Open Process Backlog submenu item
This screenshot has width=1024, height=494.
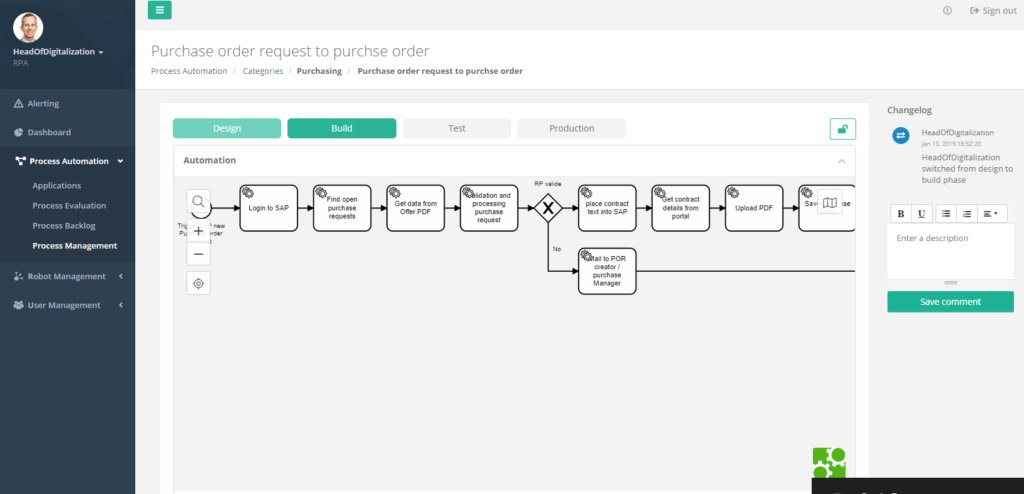(x=64, y=225)
